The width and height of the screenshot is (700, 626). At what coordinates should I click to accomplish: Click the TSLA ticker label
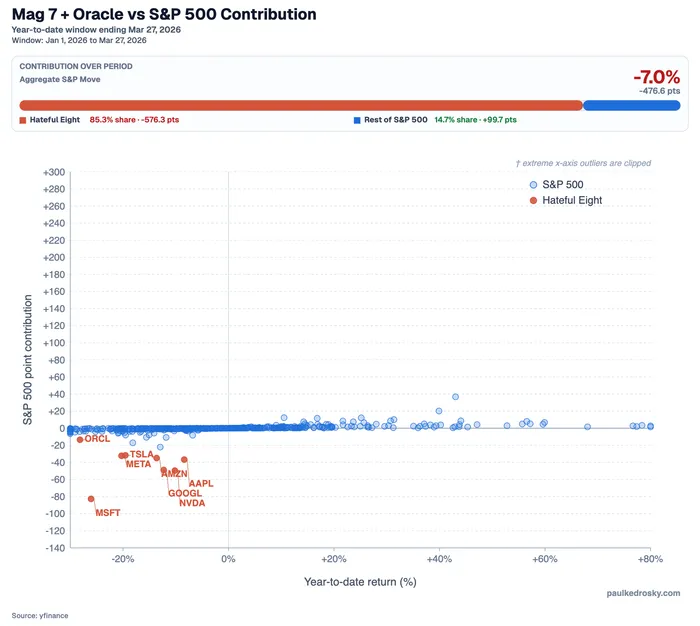[x=142, y=455]
